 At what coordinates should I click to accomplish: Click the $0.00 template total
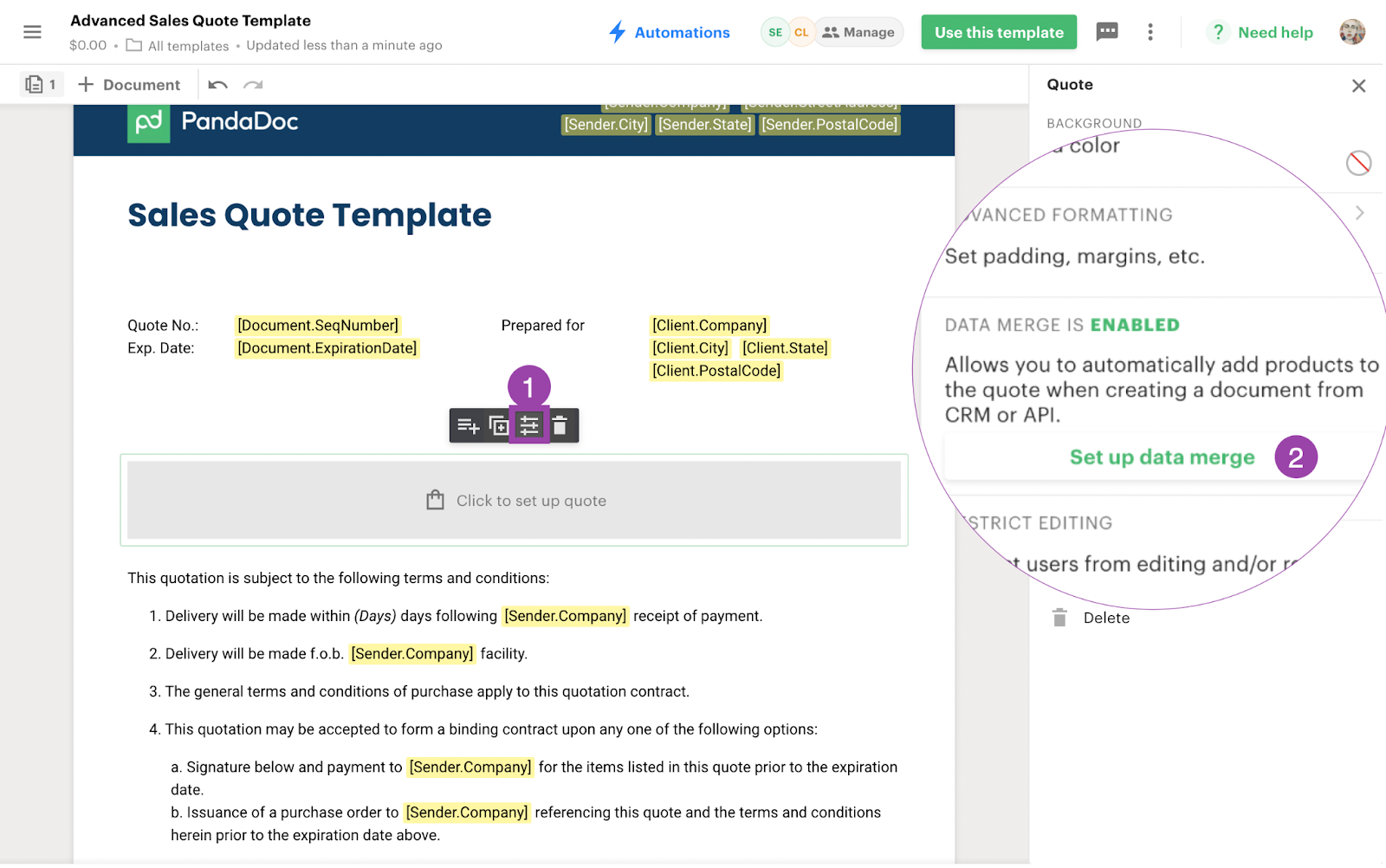pyautogui.click(x=88, y=45)
